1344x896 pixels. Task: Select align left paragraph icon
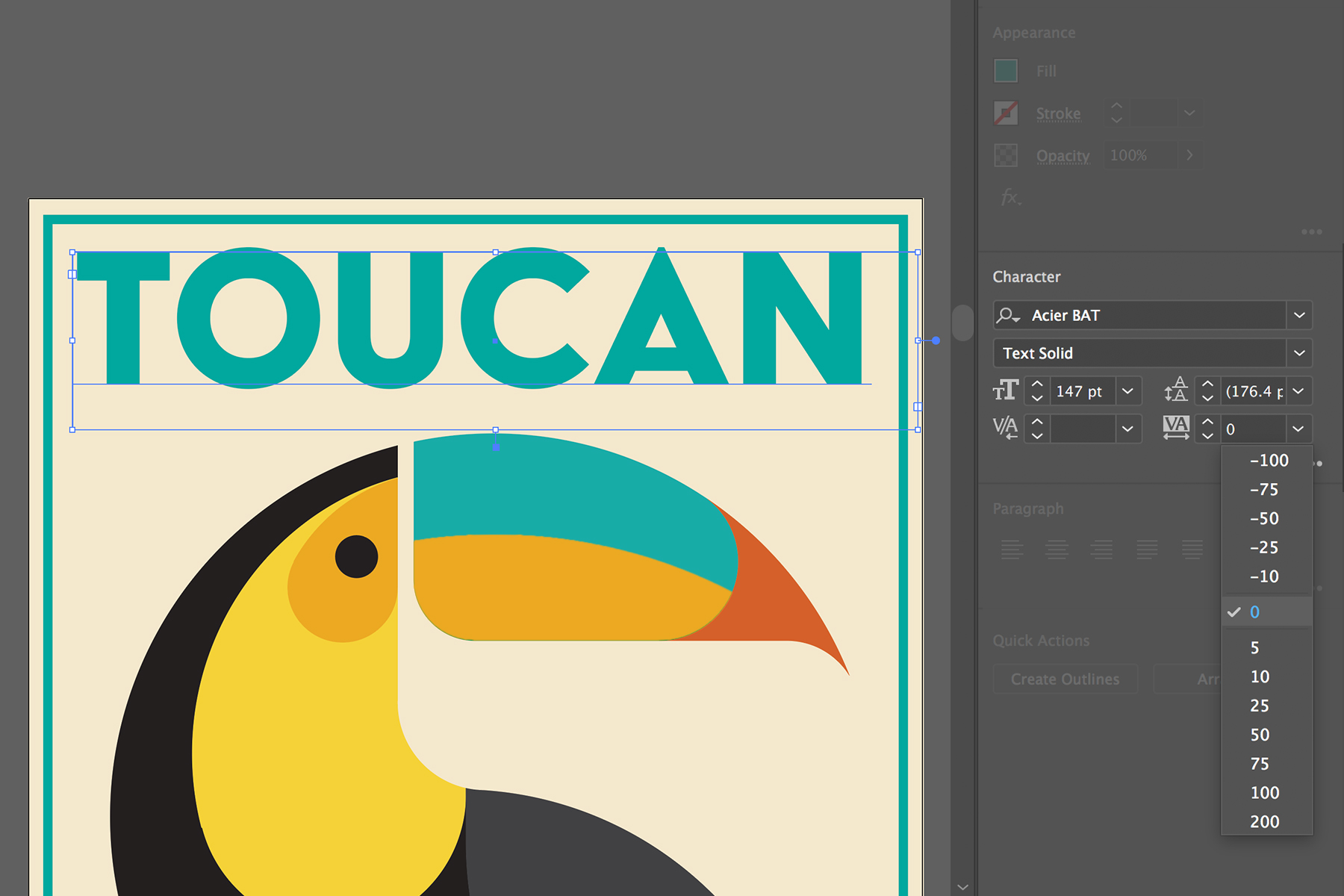click(x=1012, y=550)
